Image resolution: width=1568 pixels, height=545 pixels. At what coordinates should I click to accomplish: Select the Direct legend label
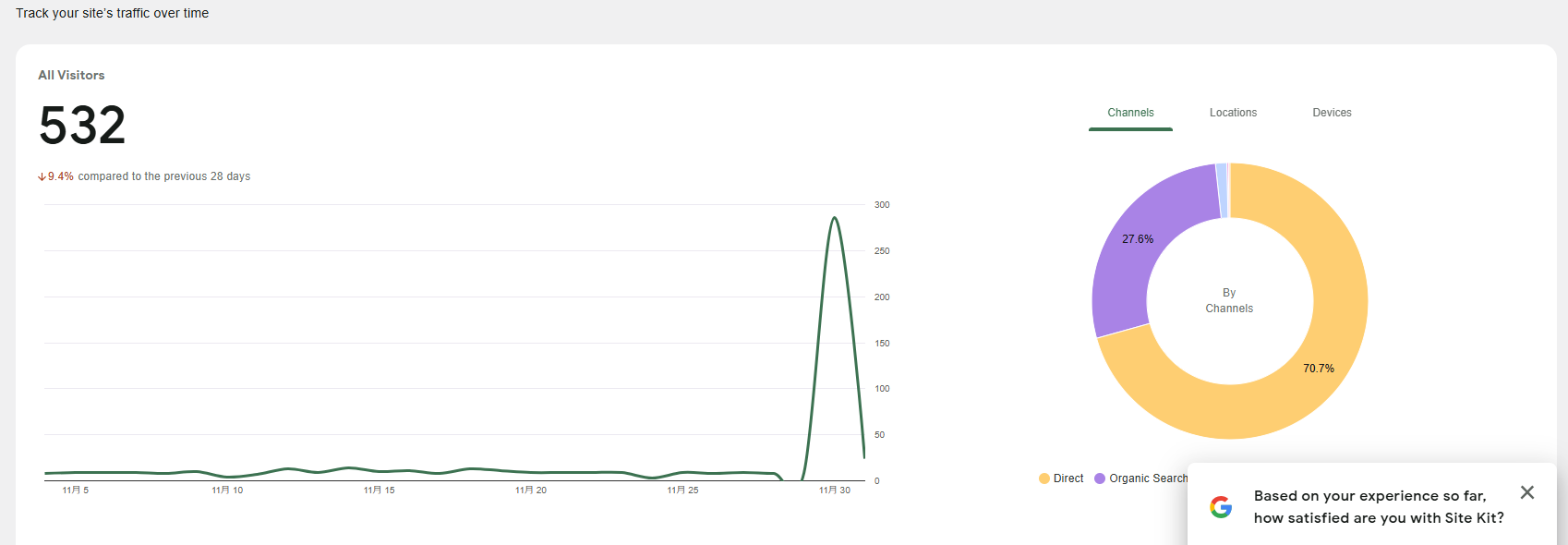click(1068, 478)
